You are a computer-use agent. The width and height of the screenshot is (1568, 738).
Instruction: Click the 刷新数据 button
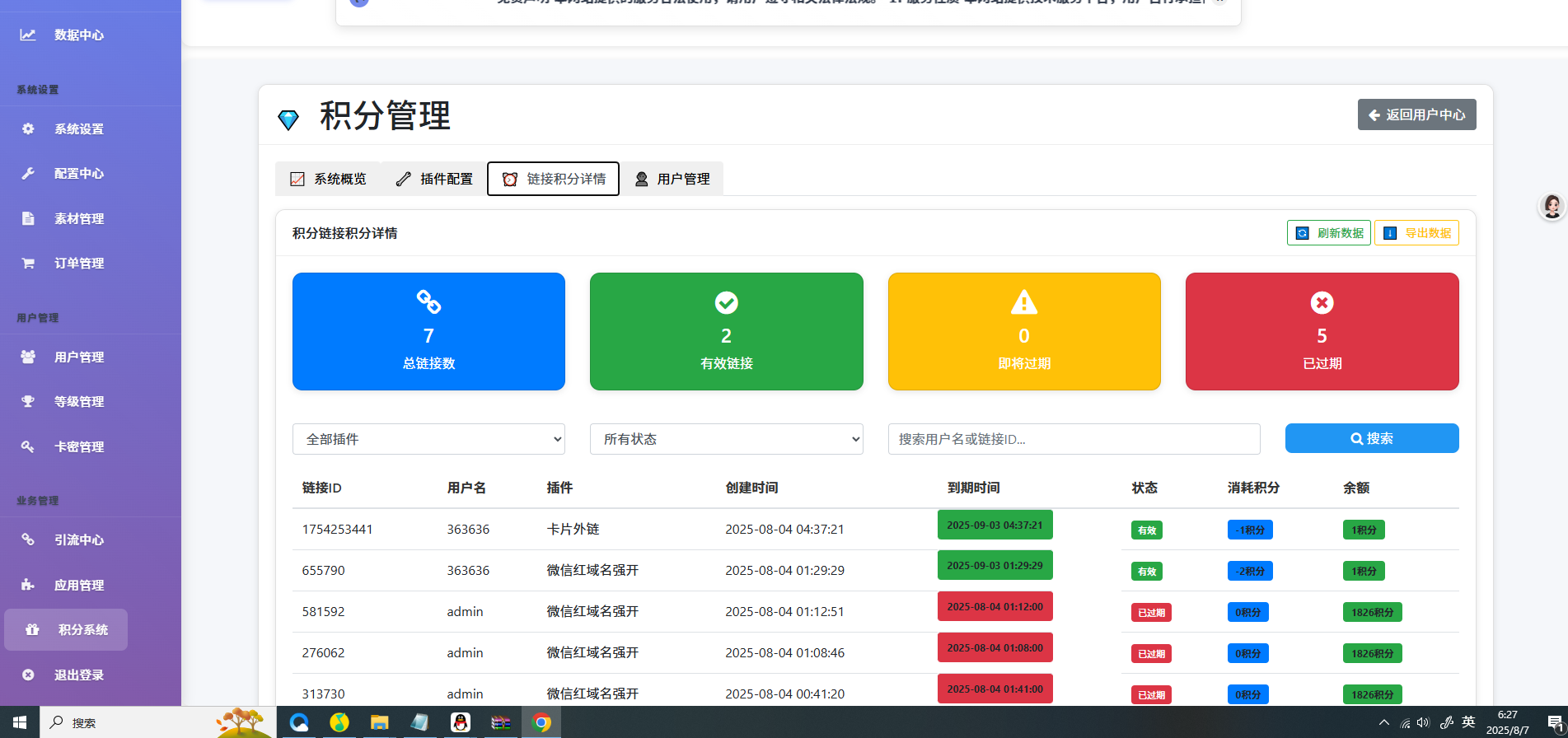pyautogui.click(x=1329, y=233)
